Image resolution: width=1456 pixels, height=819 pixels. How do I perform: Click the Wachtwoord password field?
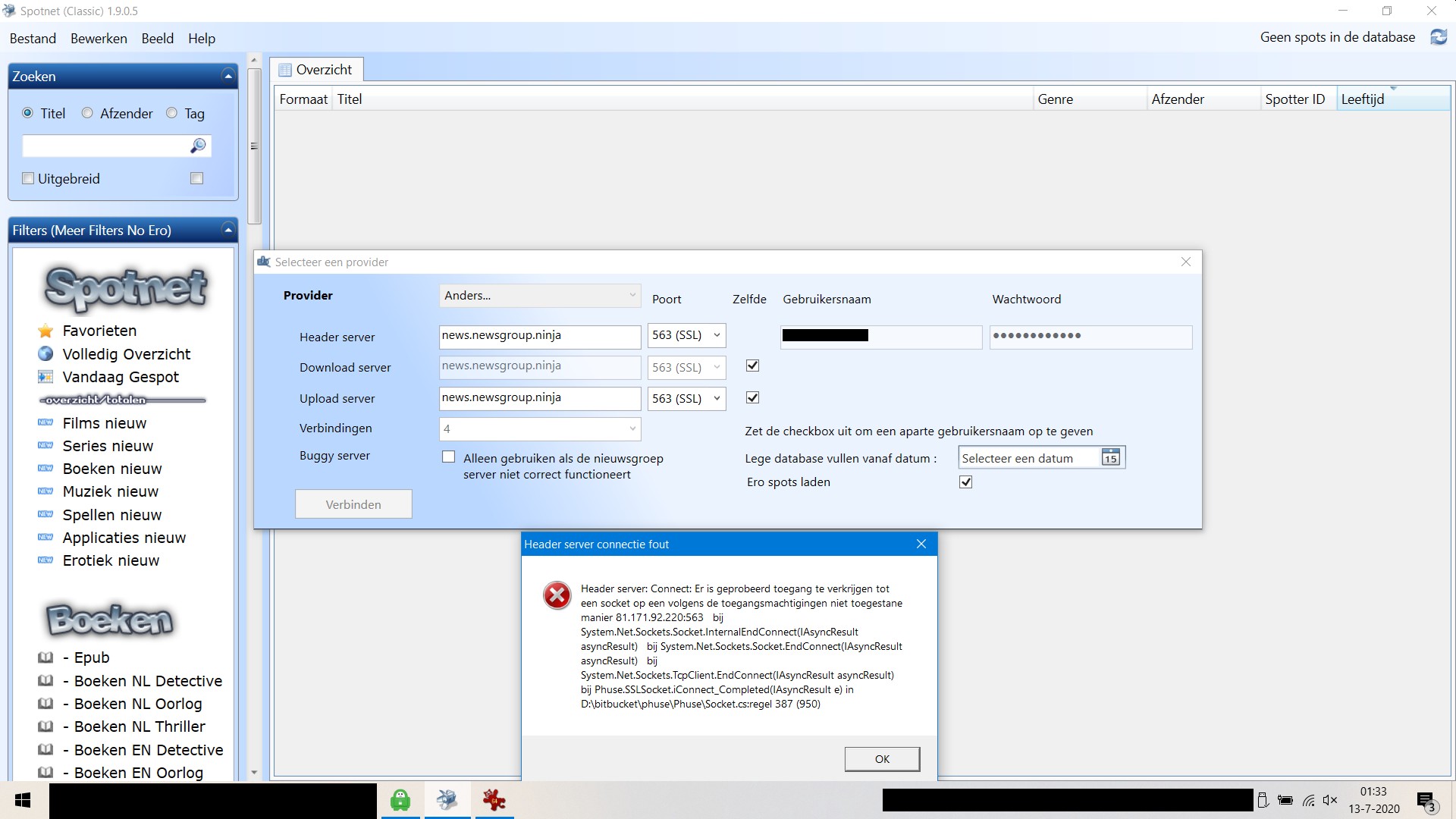(1090, 337)
